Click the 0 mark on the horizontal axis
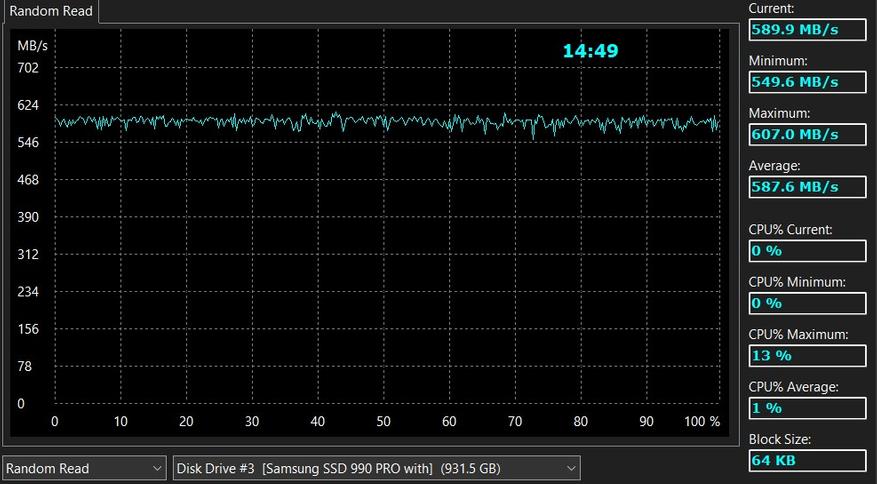The width and height of the screenshot is (877, 484). pyautogui.click(x=55, y=421)
